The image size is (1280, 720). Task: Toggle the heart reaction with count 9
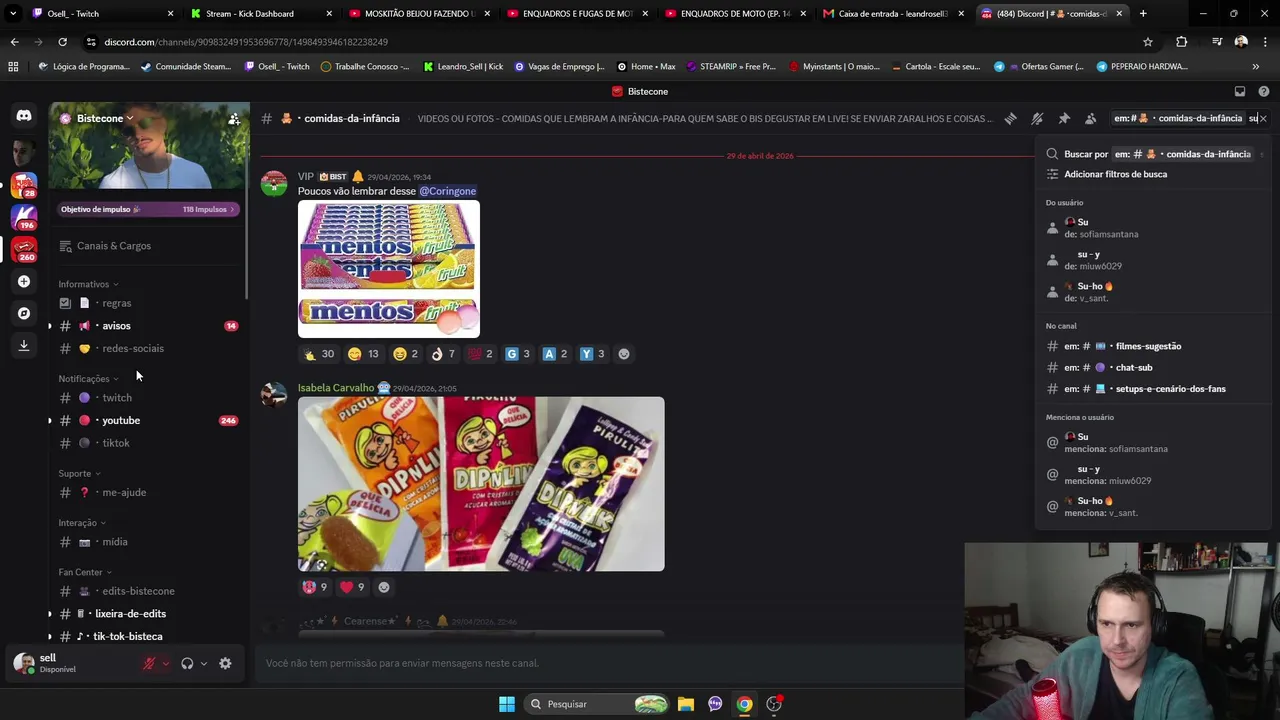[354, 587]
